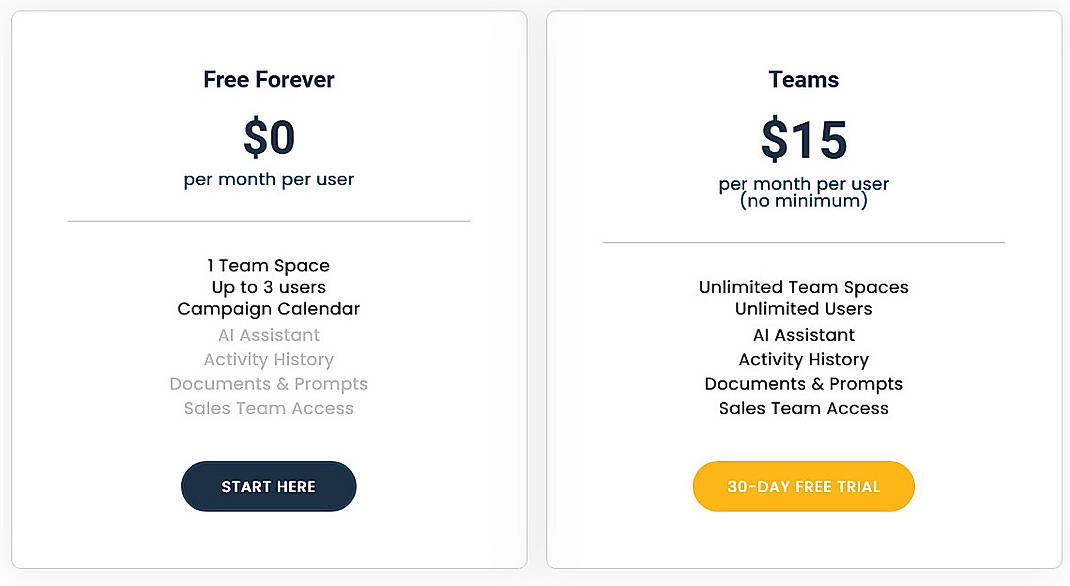
Task: Click Documents & Prompts in Teams list
Action: (803, 383)
